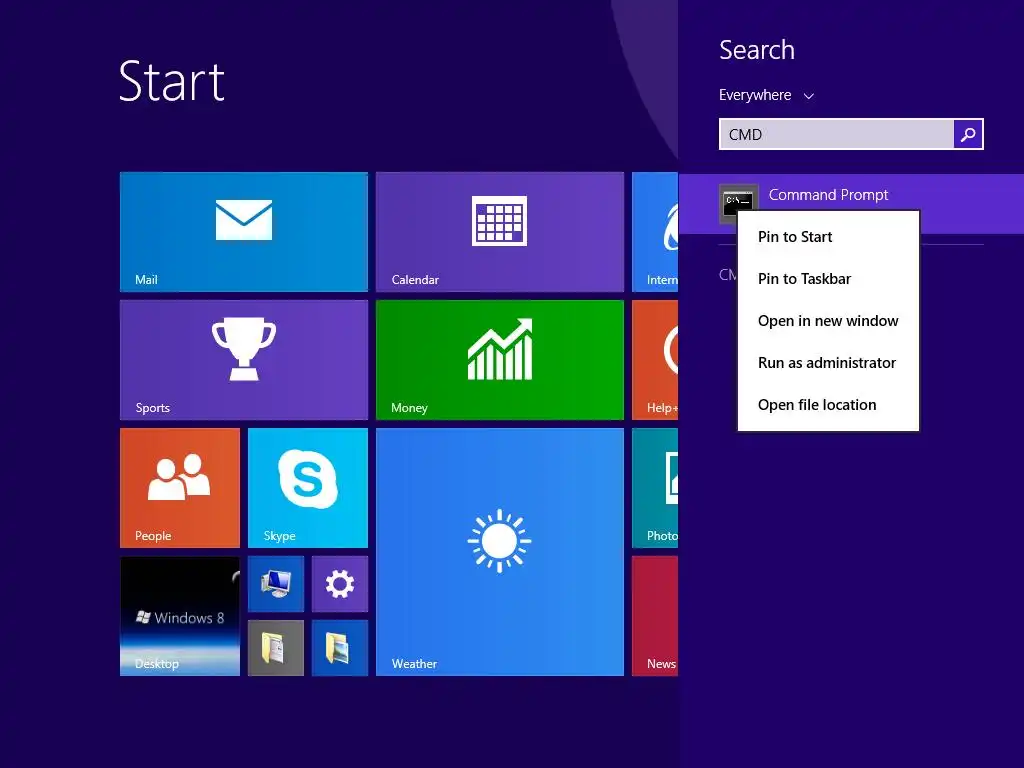Image resolution: width=1024 pixels, height=768 pixels.
Task: Choose Run as administrator
Action: pyautogui.click(x=828, y=362)
